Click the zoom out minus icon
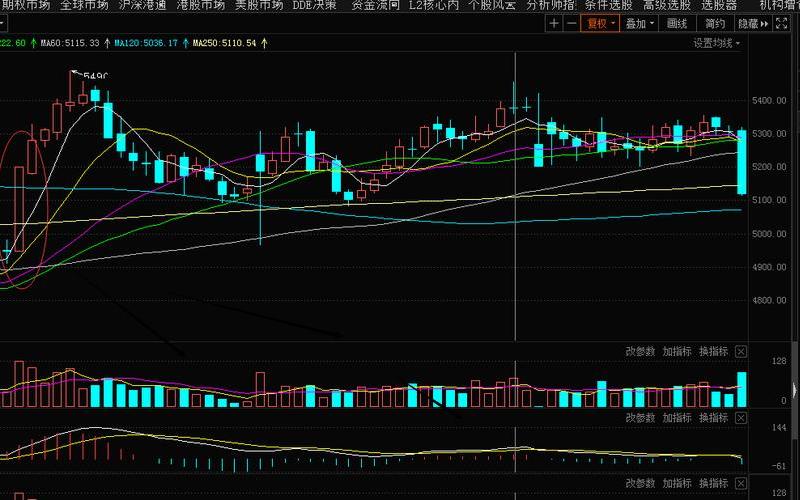 [570, 23]
